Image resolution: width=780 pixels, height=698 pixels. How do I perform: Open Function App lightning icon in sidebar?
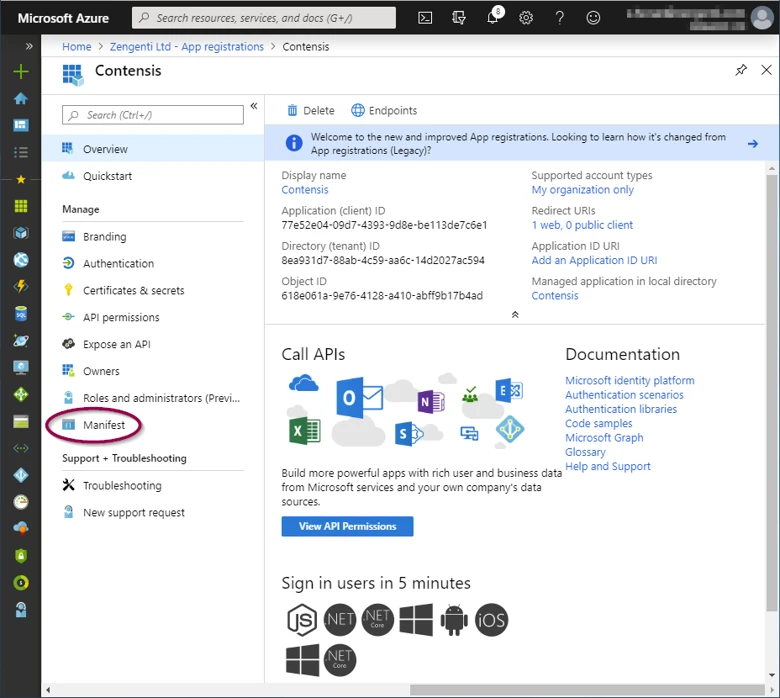[x=21, y=287]
